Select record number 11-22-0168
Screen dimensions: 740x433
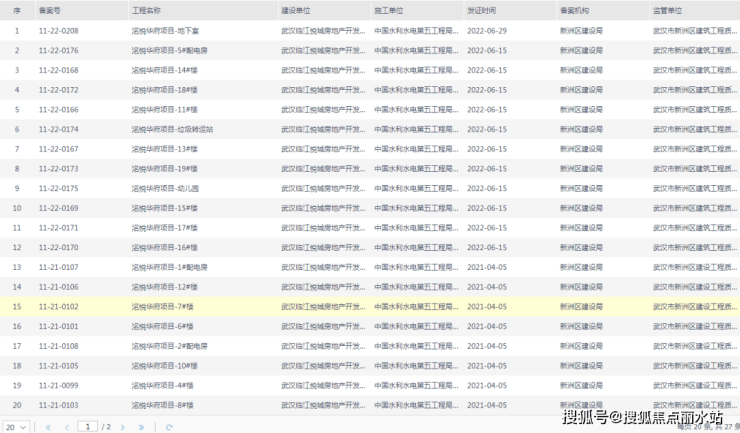click(x=59, y=70)
